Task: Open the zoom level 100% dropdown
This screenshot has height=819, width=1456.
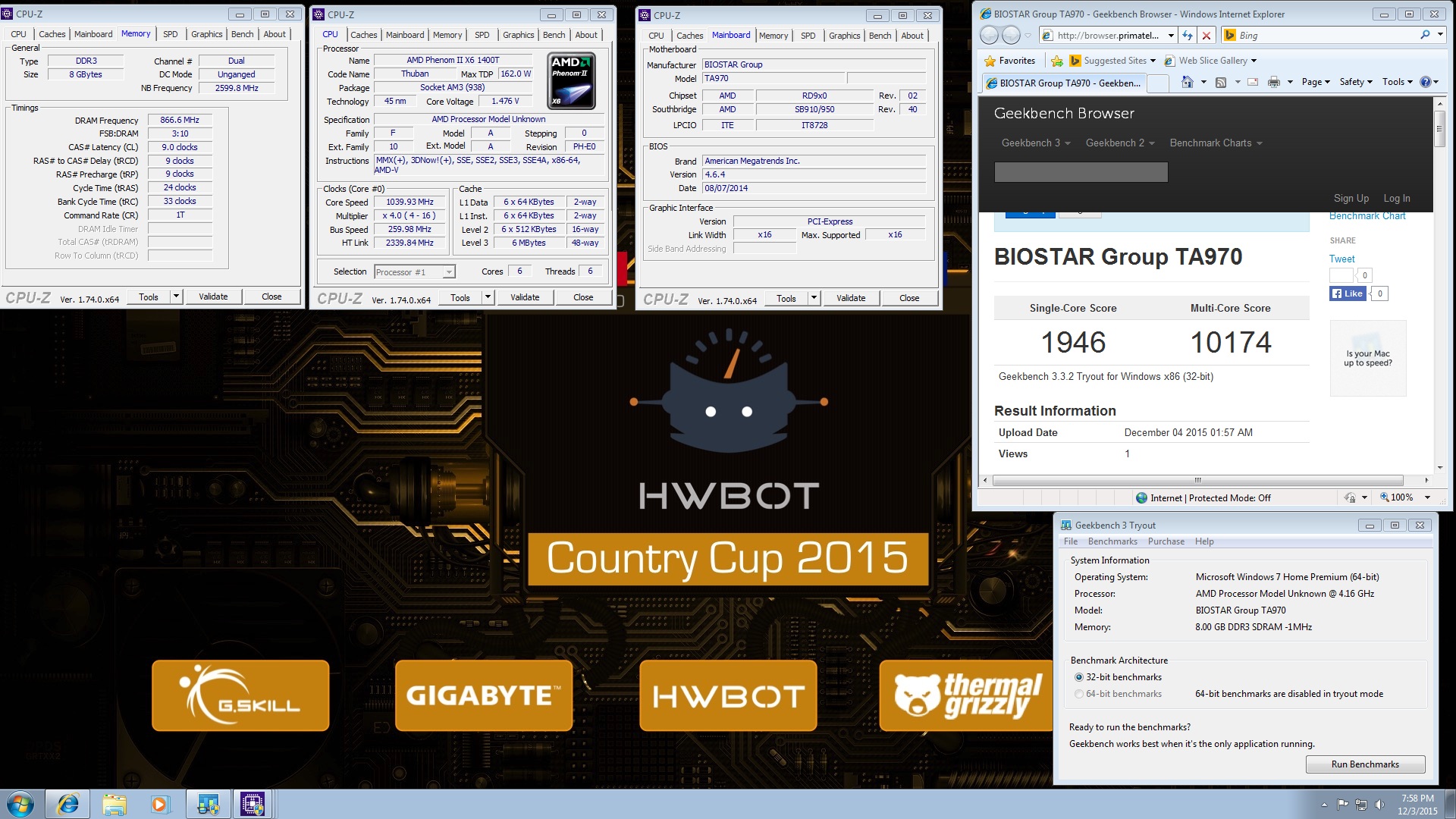Action: click(x=1427, y=497)
